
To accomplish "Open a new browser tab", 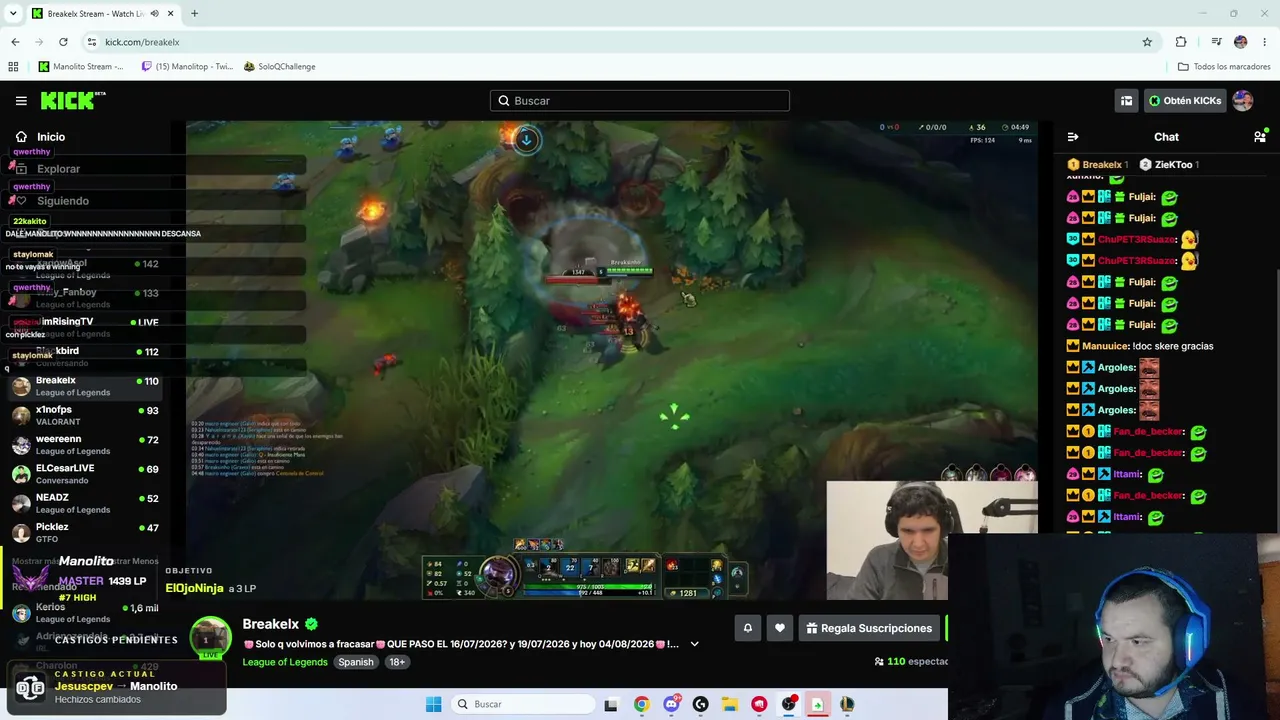I will click(194, 14).
